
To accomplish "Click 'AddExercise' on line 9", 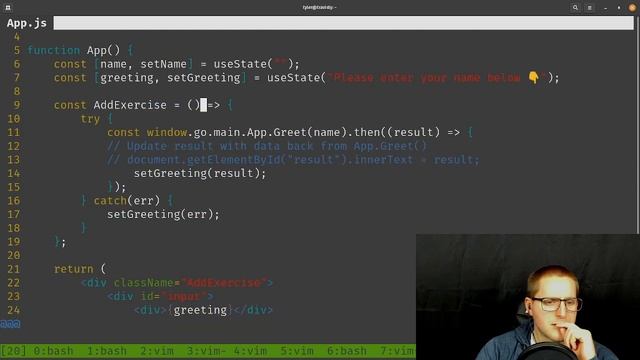I will point(130,105).
